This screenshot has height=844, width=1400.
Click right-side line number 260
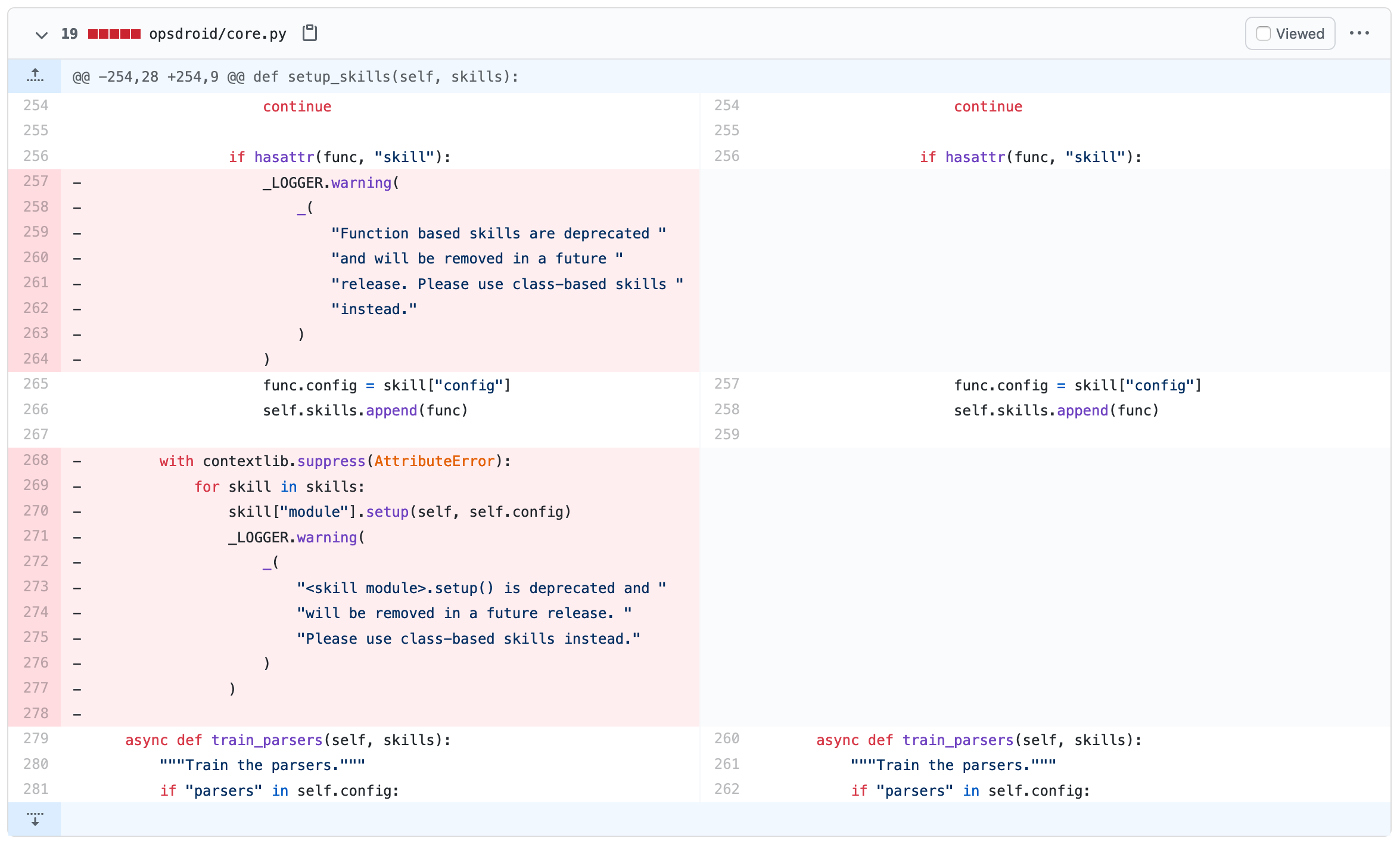(727, 738)
